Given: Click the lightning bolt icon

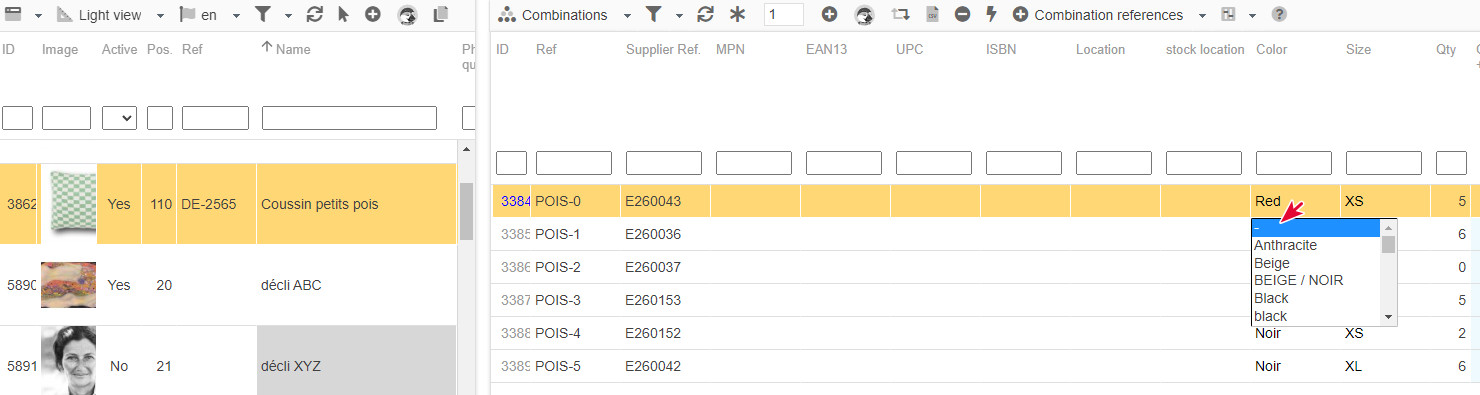Looking at the screenshot, I should [991, 15].
